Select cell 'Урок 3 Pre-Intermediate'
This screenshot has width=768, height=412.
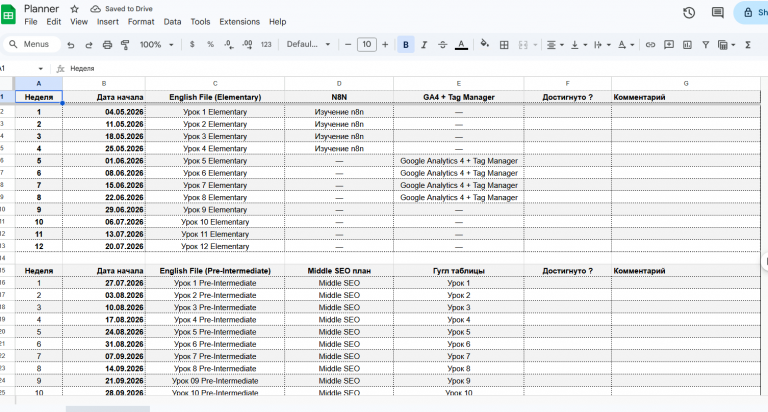(215, 307)
